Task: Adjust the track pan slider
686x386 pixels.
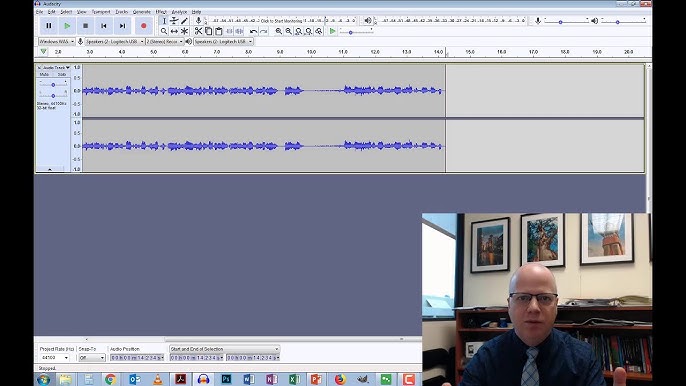Action: [53, 95]
